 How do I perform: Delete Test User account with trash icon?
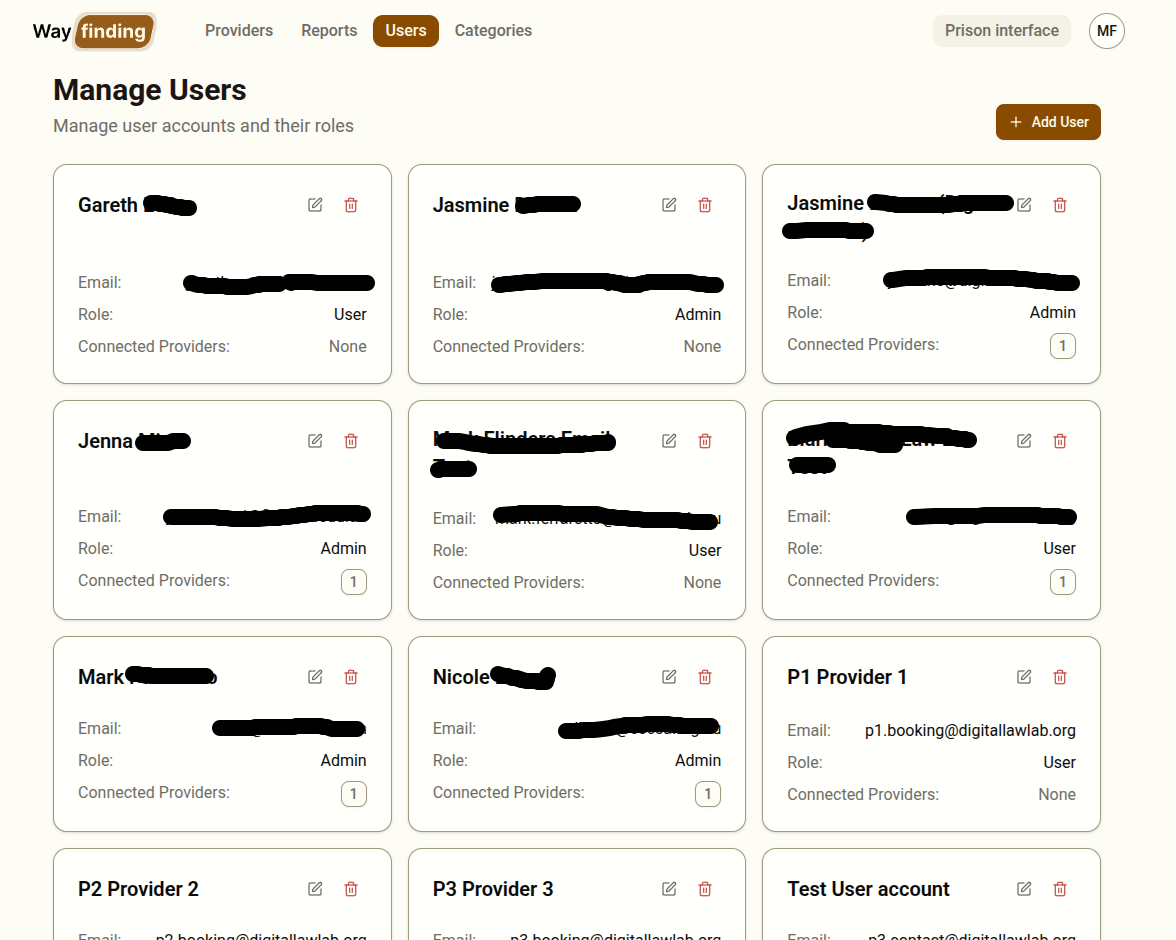coord(1059,888)
